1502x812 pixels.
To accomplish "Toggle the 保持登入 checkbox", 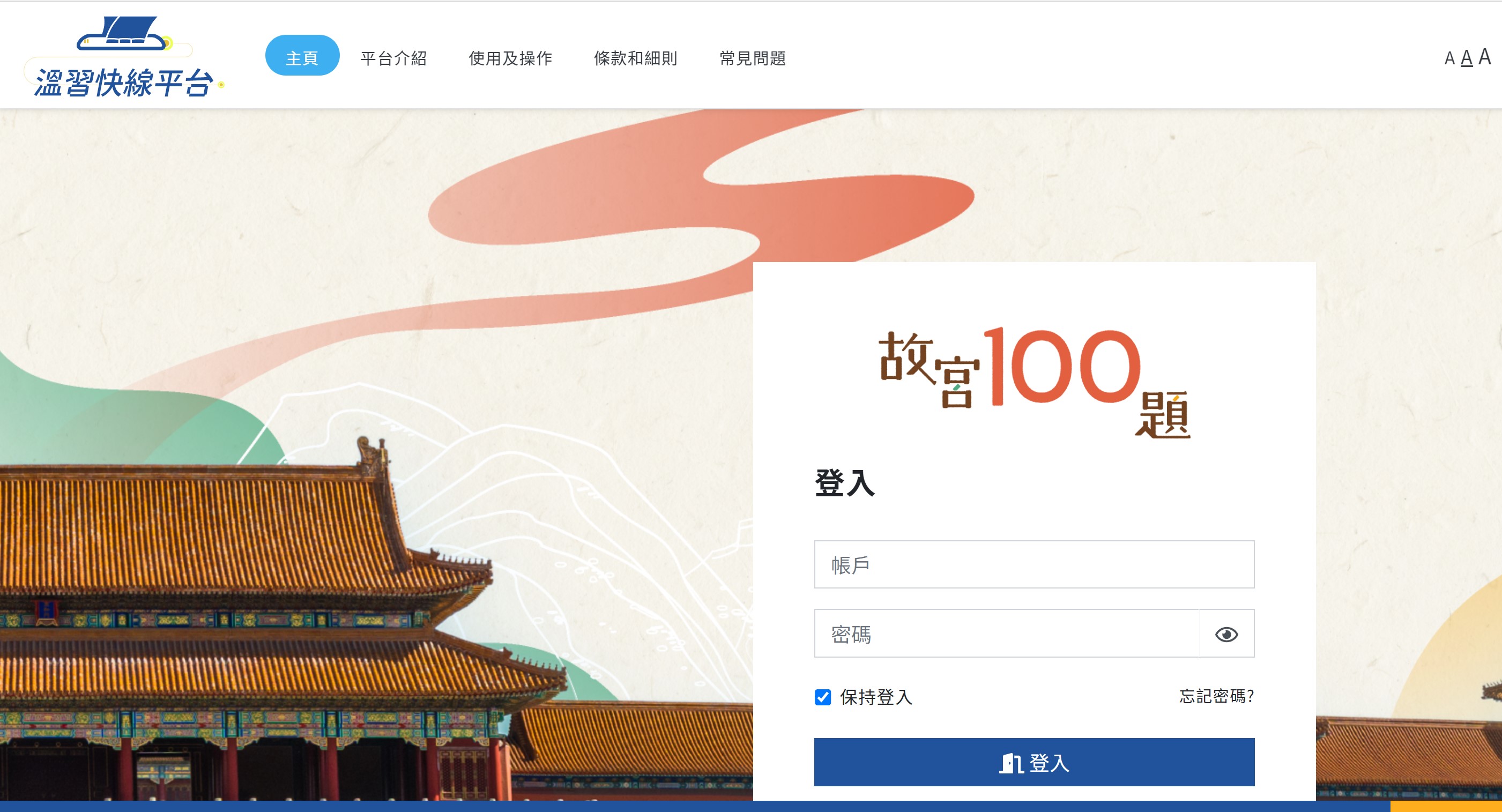I will [823, 697].
